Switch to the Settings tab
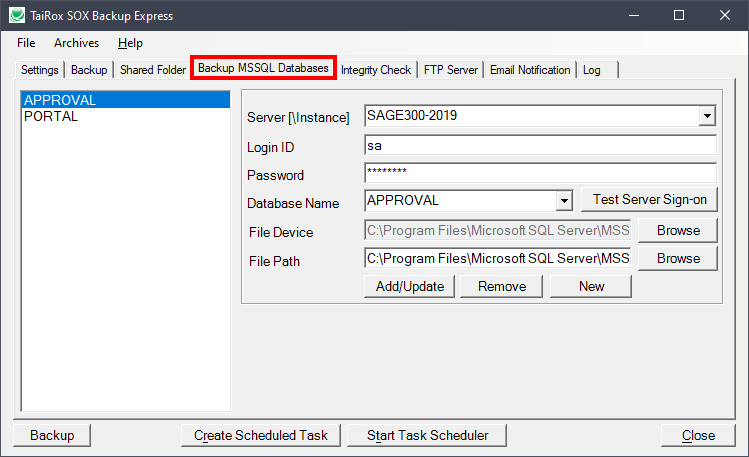This screenshot has width=749, height=457. pyautogui.click(x=40, y=70)
